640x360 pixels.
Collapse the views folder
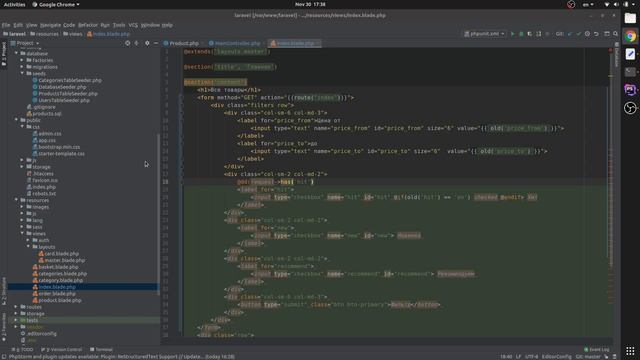[x=22, y=233]
